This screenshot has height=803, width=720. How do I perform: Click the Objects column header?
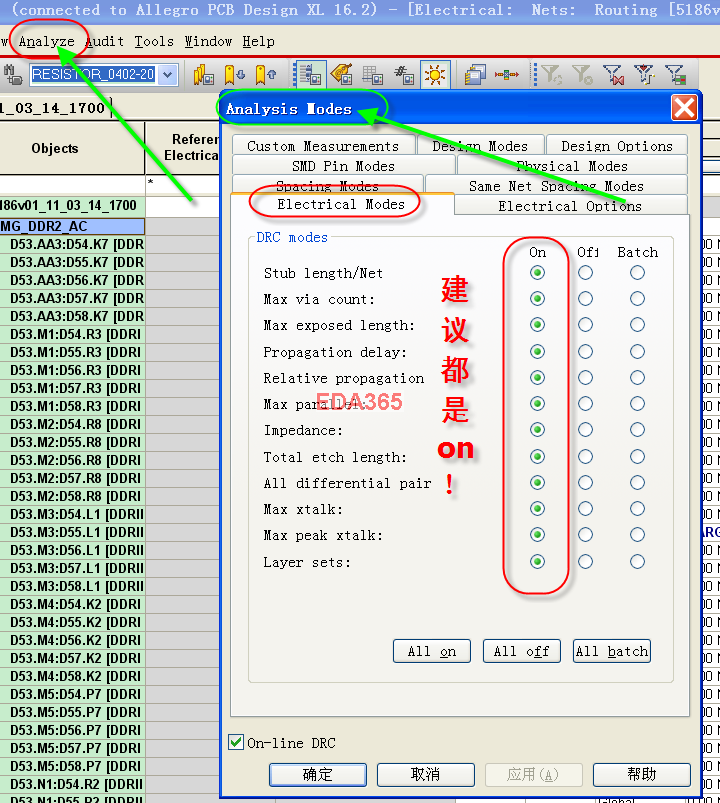[72, 149]
